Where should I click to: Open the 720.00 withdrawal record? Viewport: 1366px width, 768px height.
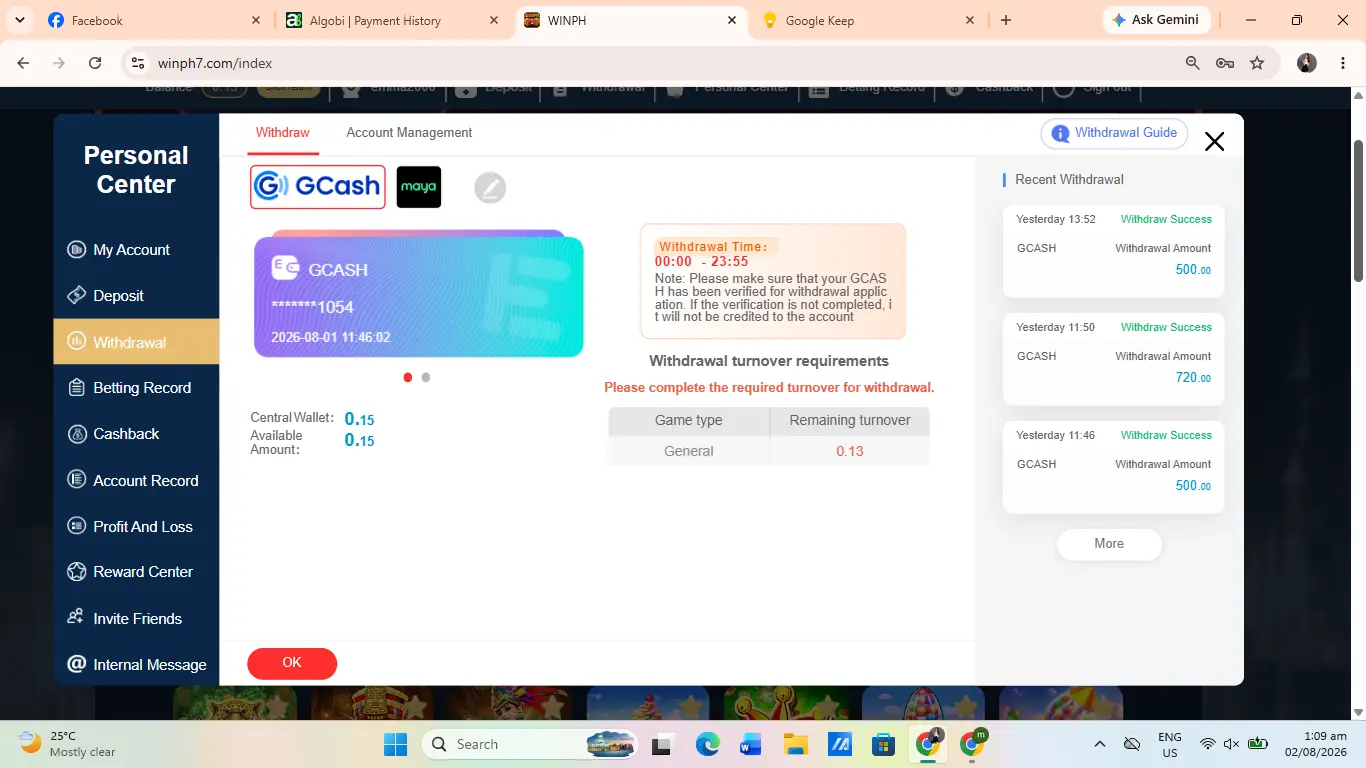[1113, 360]
